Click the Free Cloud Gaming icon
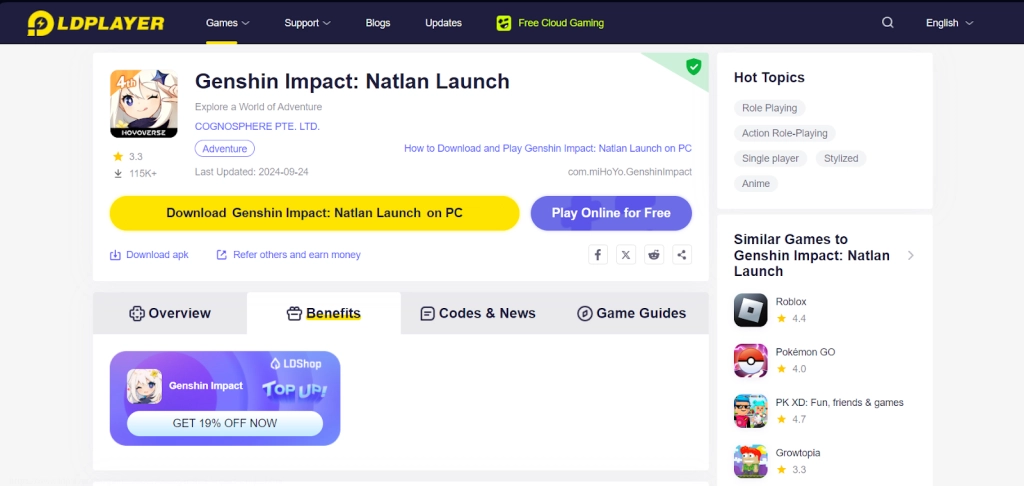The image size is (1024, 486). point(504,23)
